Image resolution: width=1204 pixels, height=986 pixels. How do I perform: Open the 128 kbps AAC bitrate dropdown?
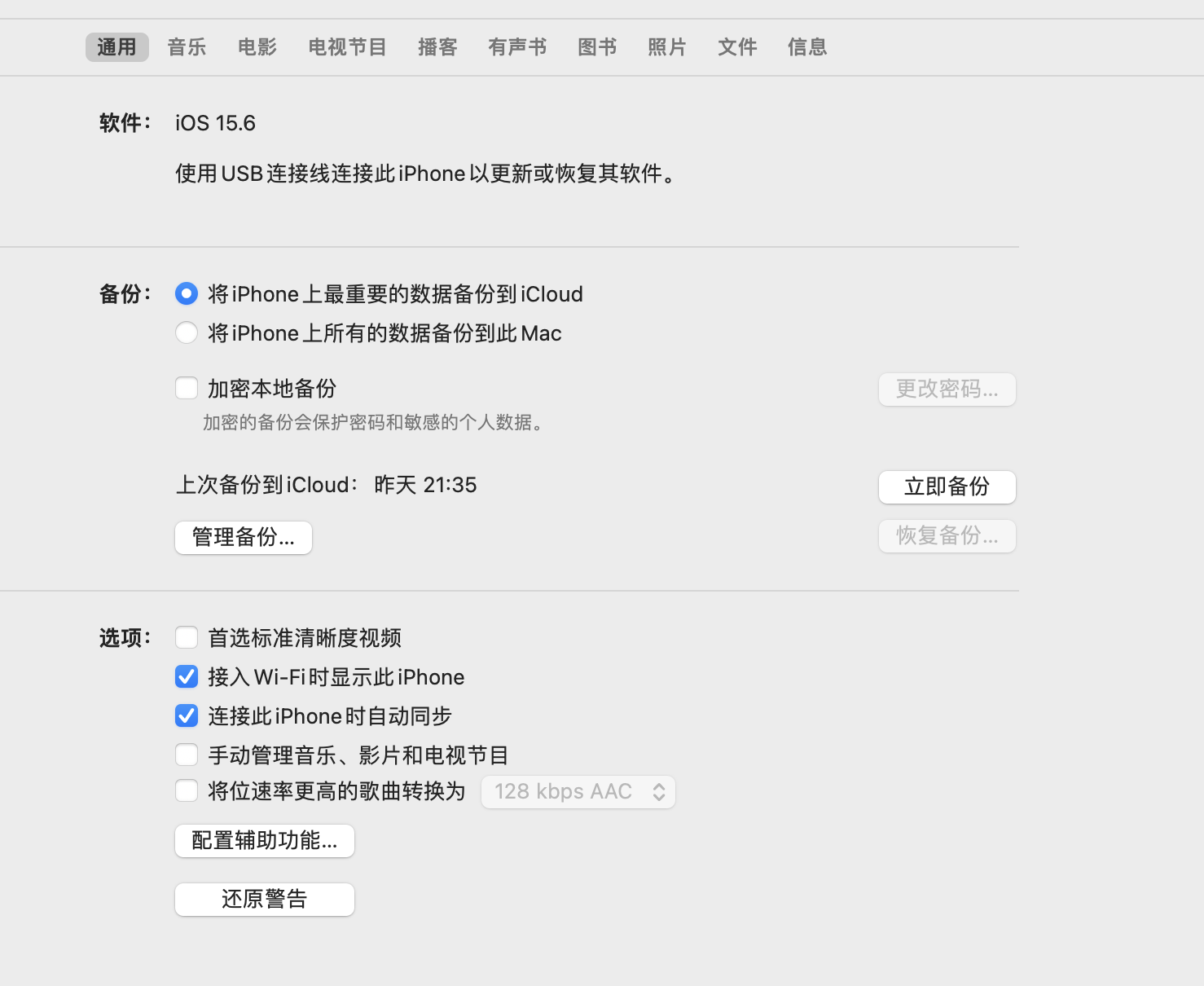pyautogui.click(x=578, y=791)
